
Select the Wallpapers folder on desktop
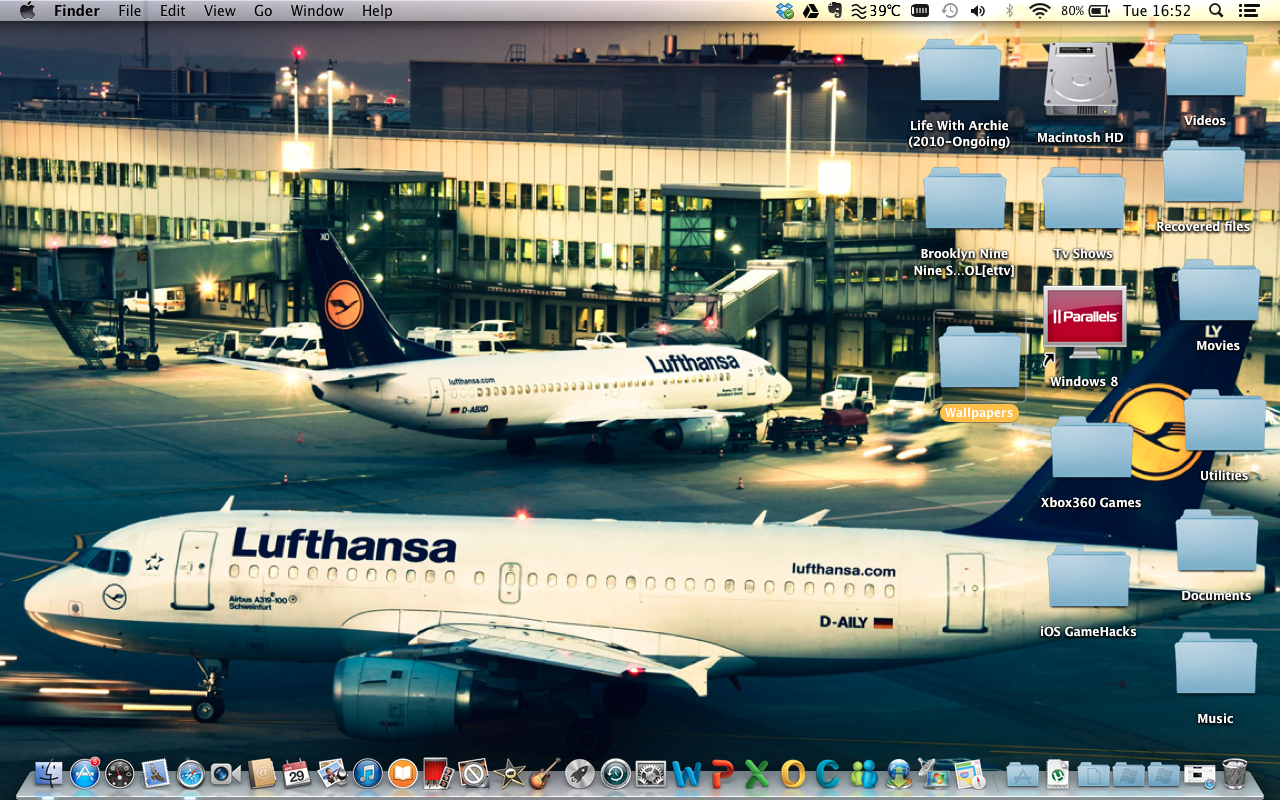(x=979, y=360)
